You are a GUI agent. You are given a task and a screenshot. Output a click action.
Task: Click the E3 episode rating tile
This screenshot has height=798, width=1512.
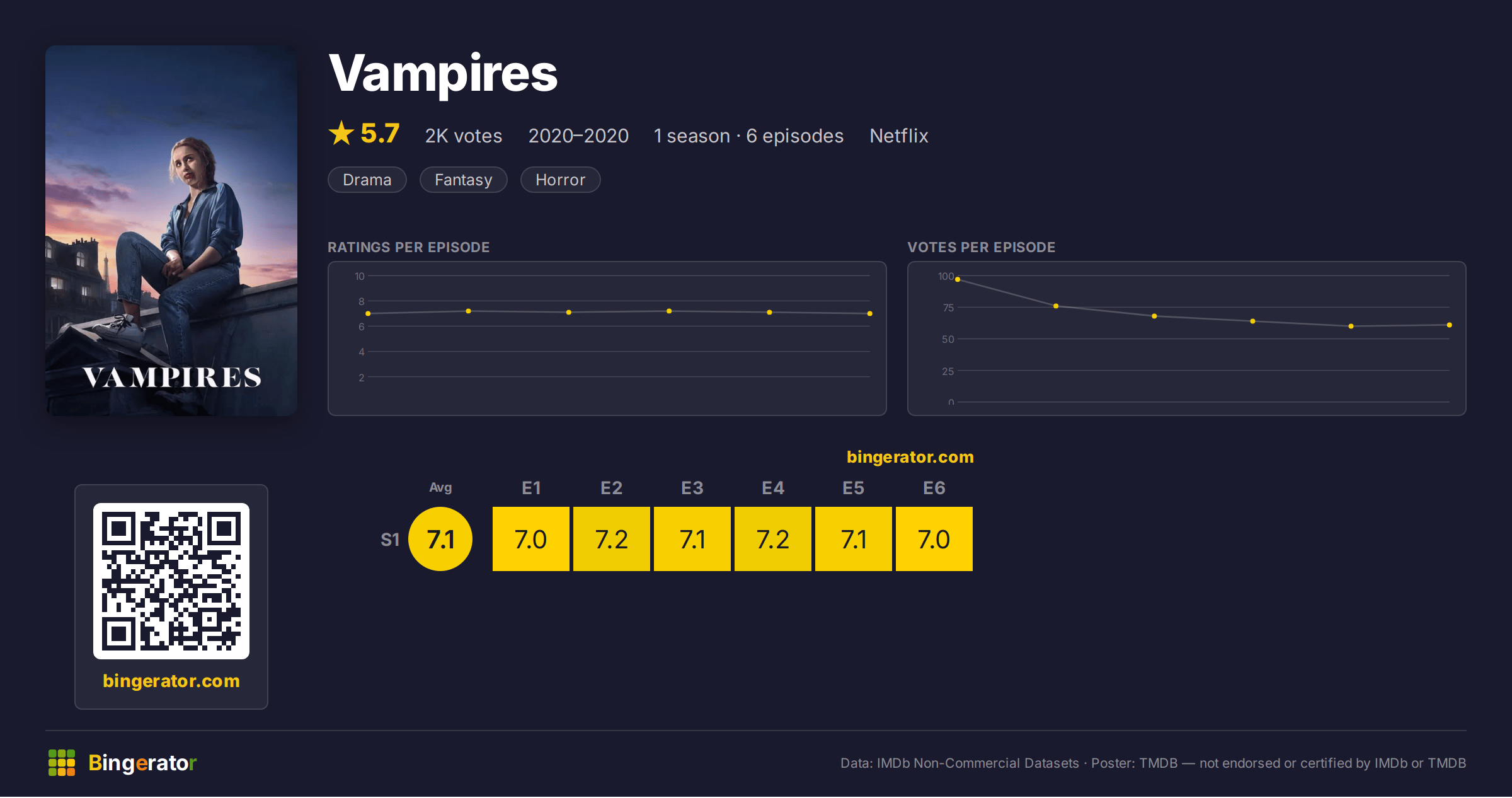[x=692, y=539]
